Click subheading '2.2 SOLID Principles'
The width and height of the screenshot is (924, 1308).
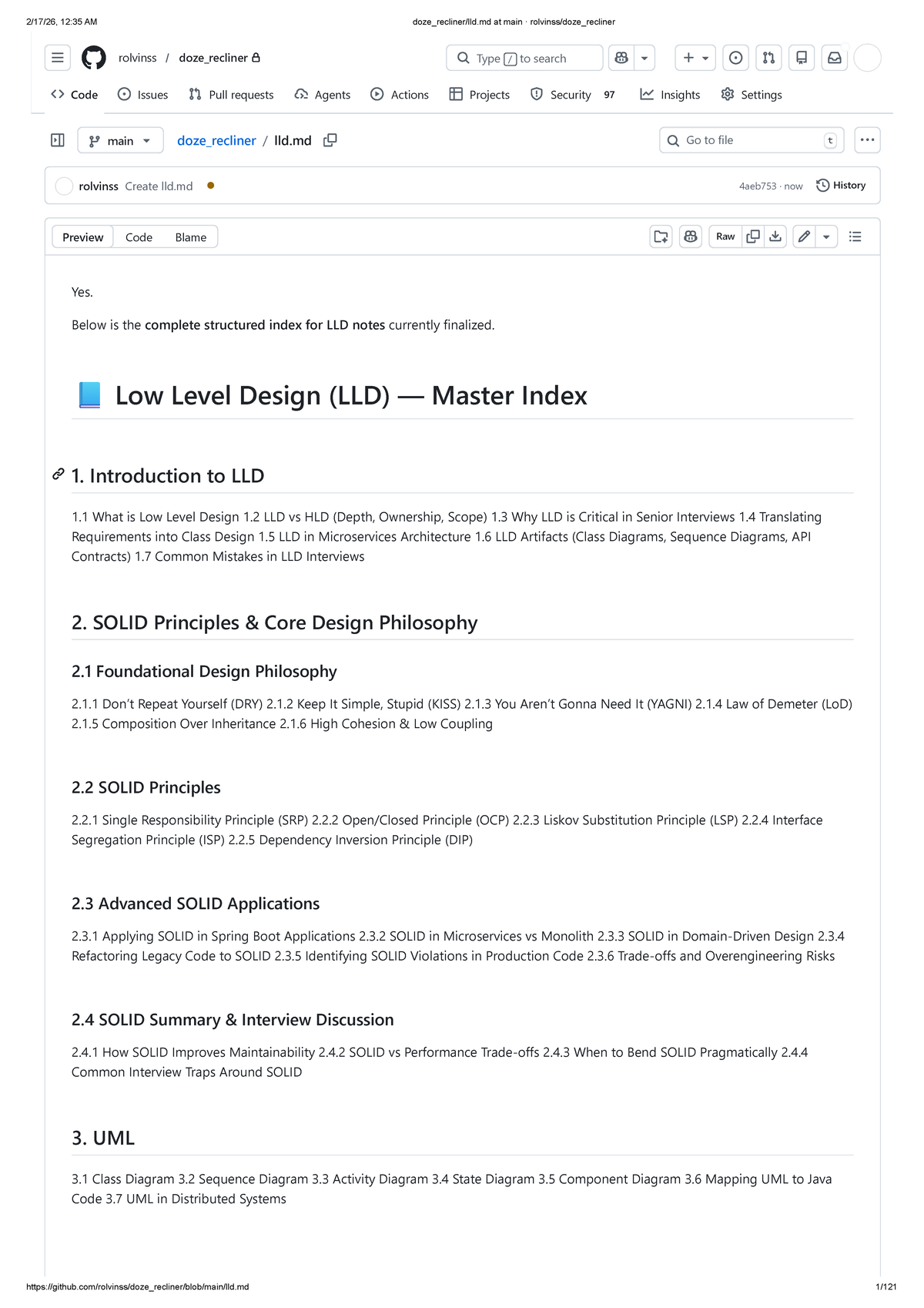pyautogui.click(x=146, y=787)
